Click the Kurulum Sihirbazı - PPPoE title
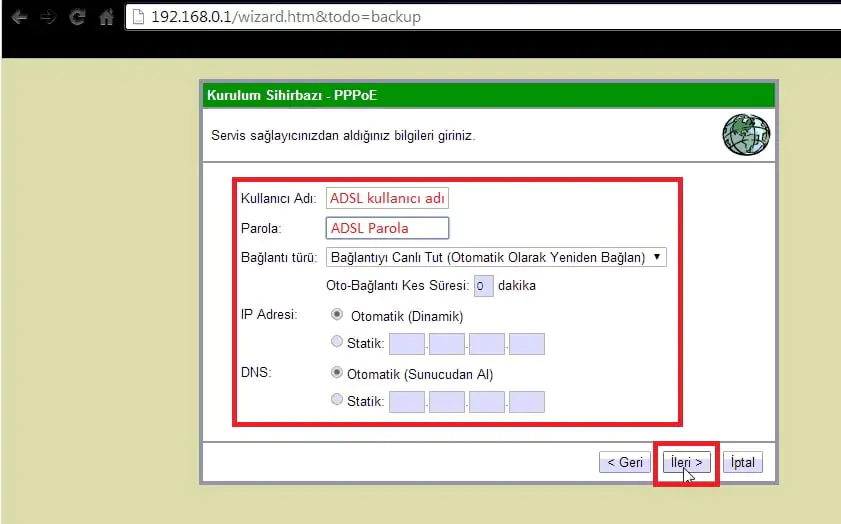 292,95
